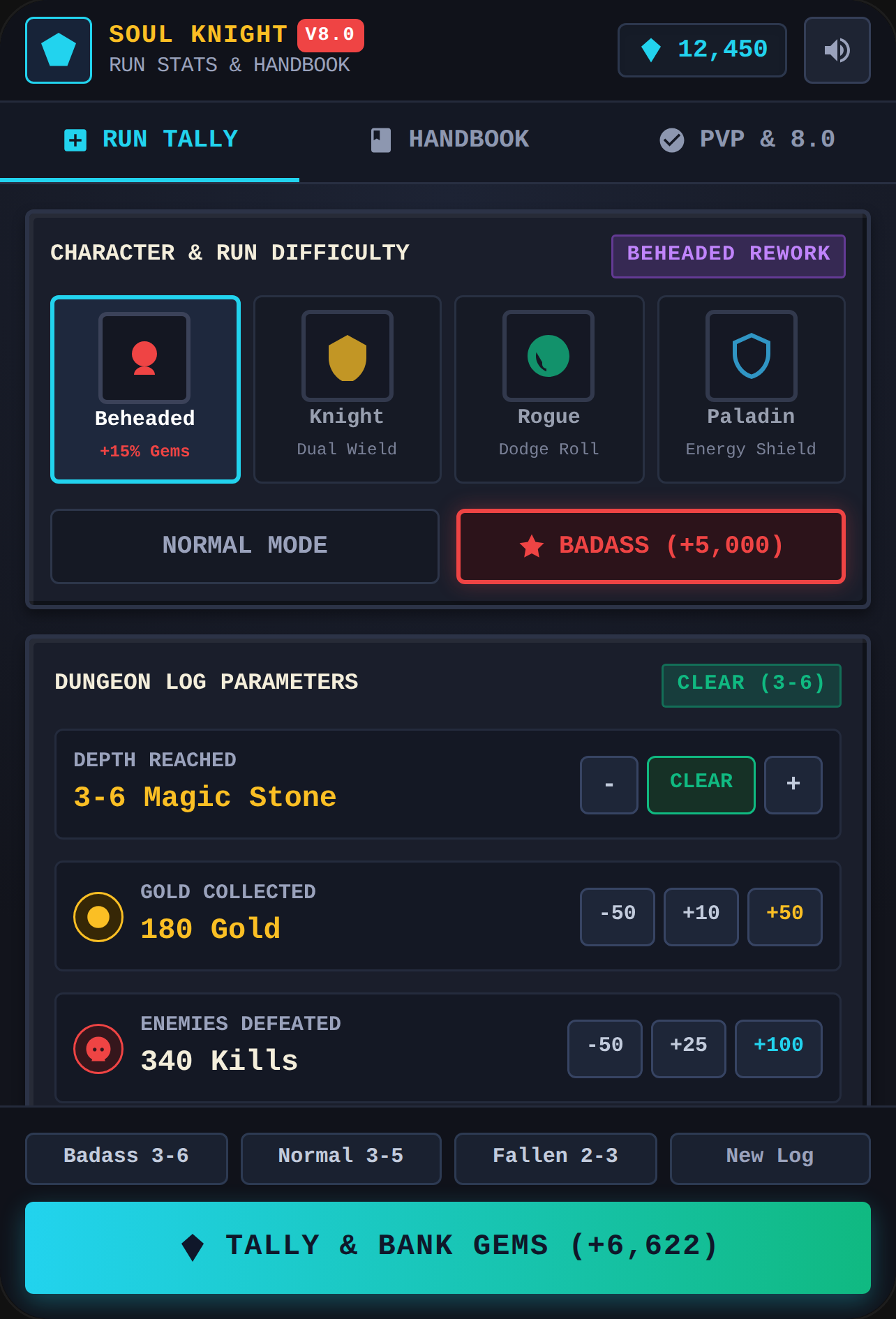The width and height of the screenshot is (896, 1319).
Task: Decrease depth reached with minus button
Action: click(609, 785)
